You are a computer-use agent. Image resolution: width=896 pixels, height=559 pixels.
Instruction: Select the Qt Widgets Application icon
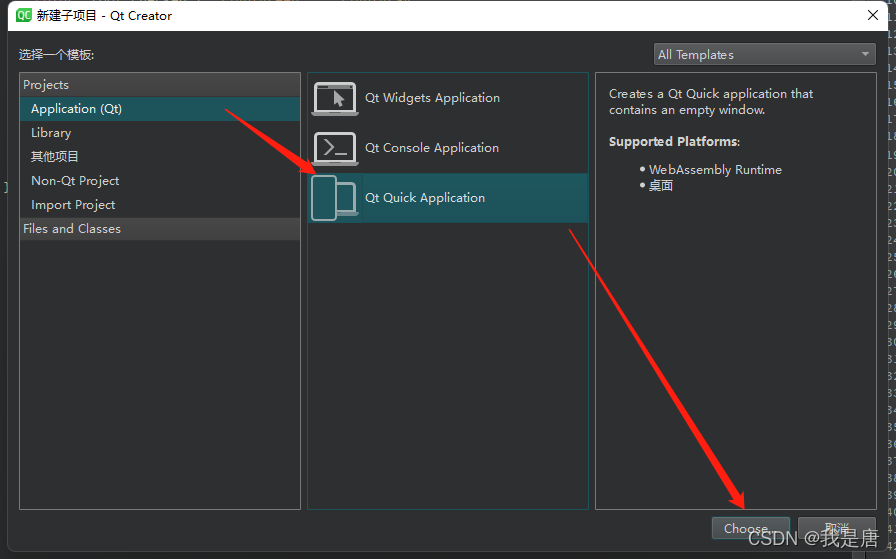pos(335,98)
